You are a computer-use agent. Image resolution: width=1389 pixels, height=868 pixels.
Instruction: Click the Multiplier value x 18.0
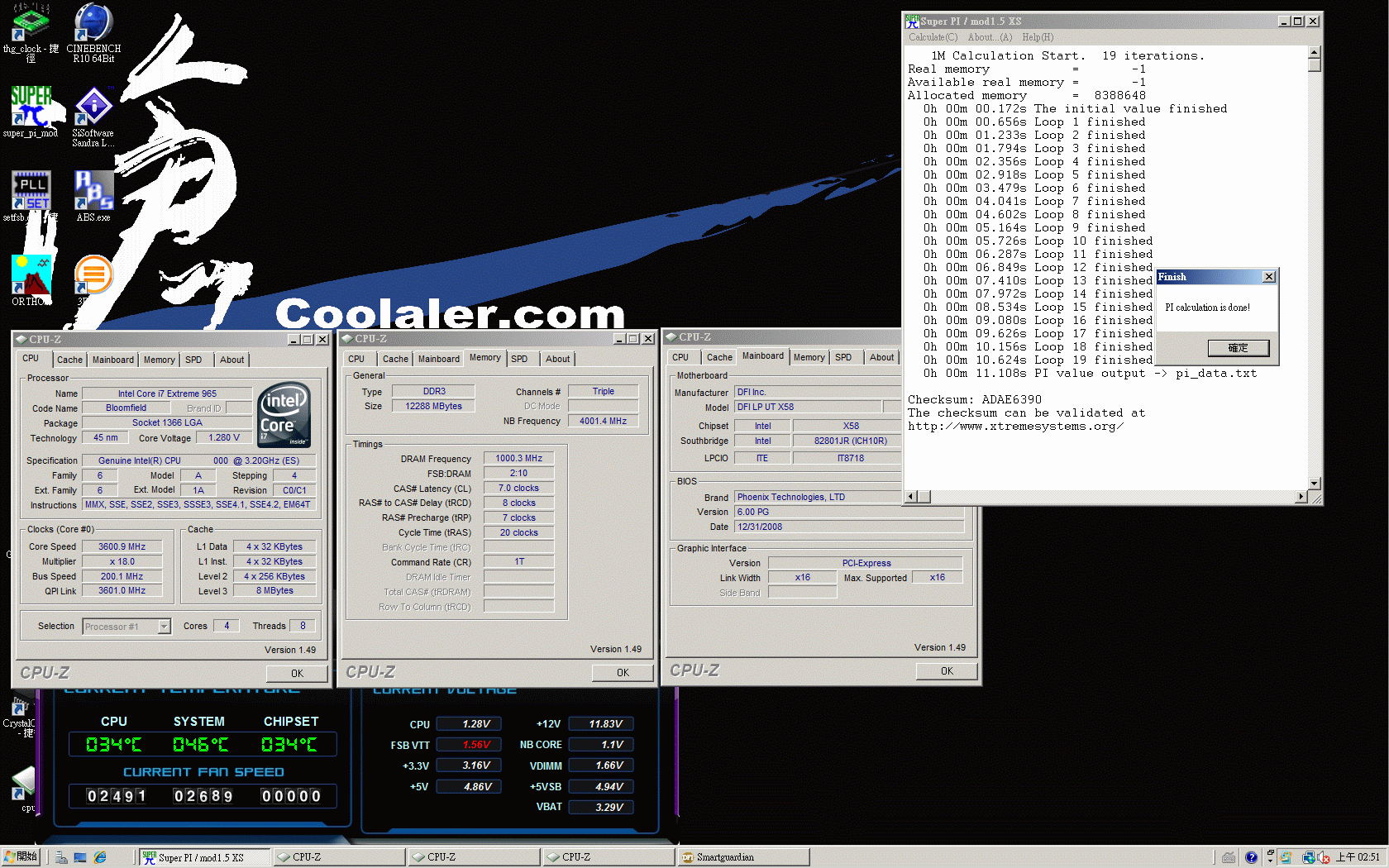point(122,561)
